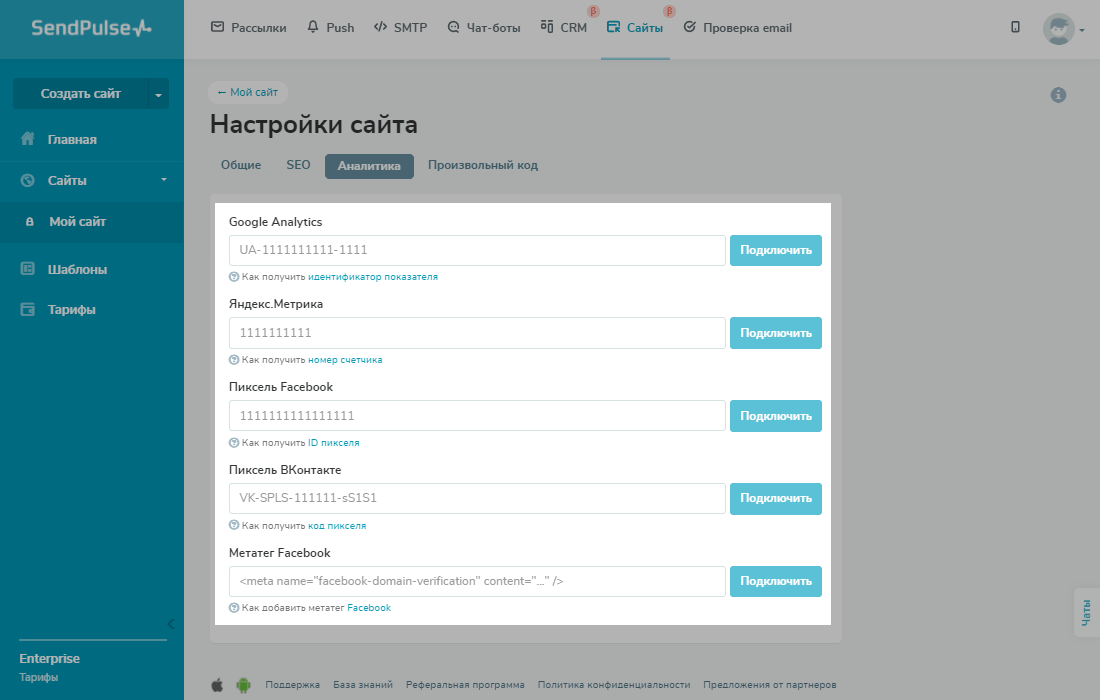Viewport: 1100px width, 700px height.
Task: Open Сайты in the sidebar
Action: [x=67, y=180]
